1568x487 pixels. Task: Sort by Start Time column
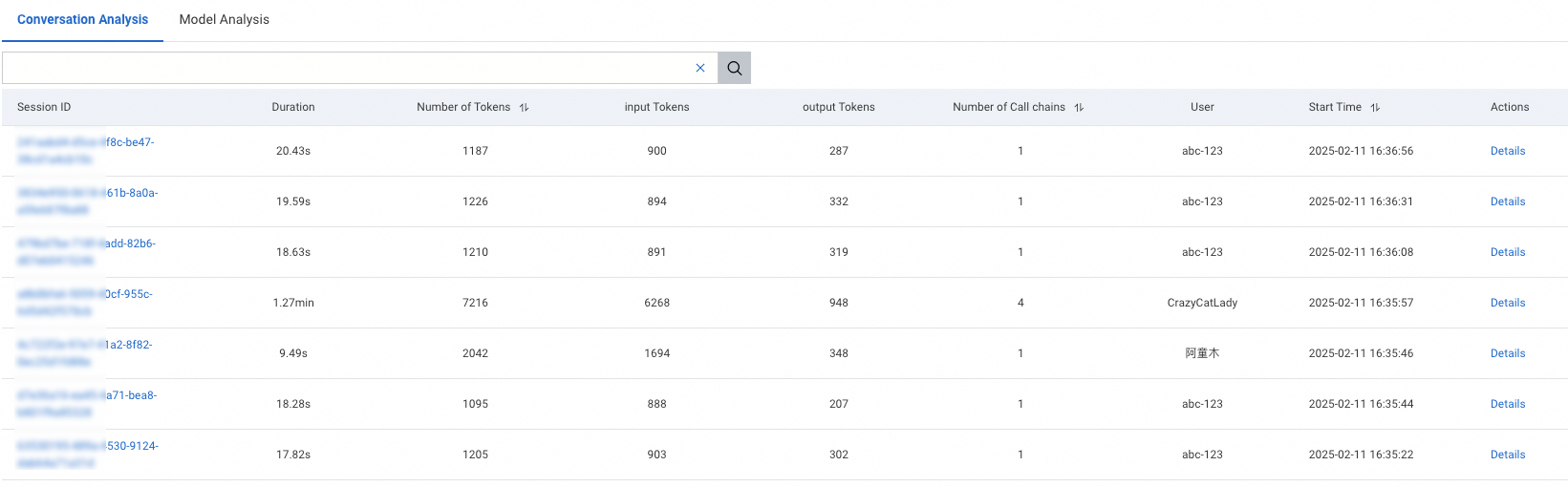[1375, 108]
